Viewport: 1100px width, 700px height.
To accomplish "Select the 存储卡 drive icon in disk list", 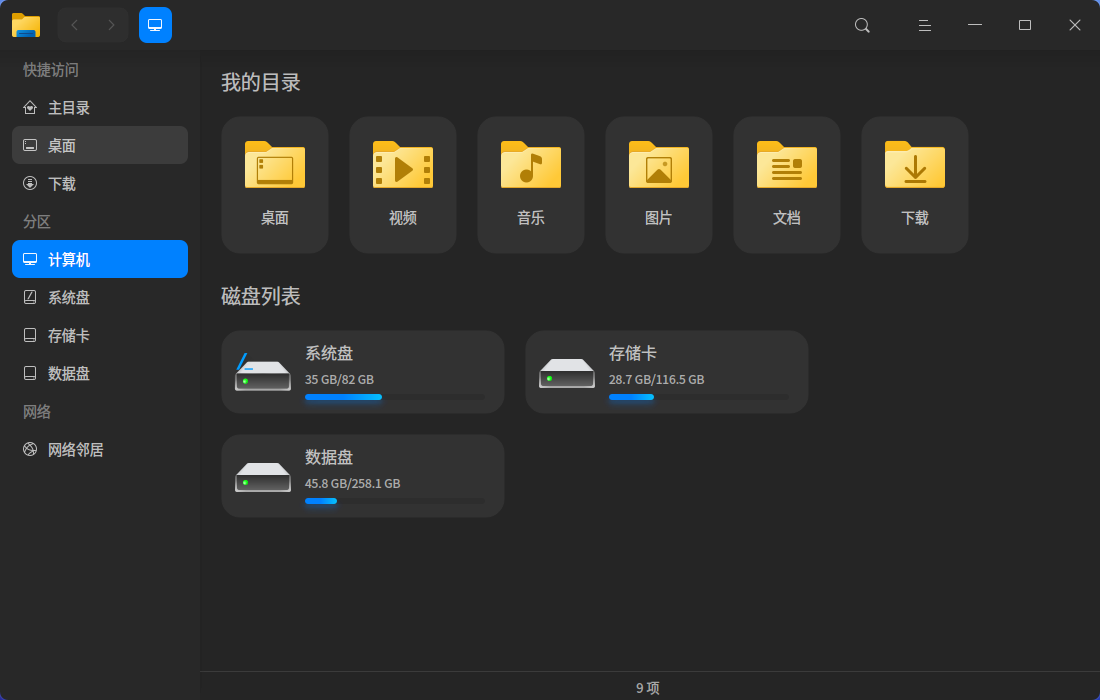I will click(567, 372).
